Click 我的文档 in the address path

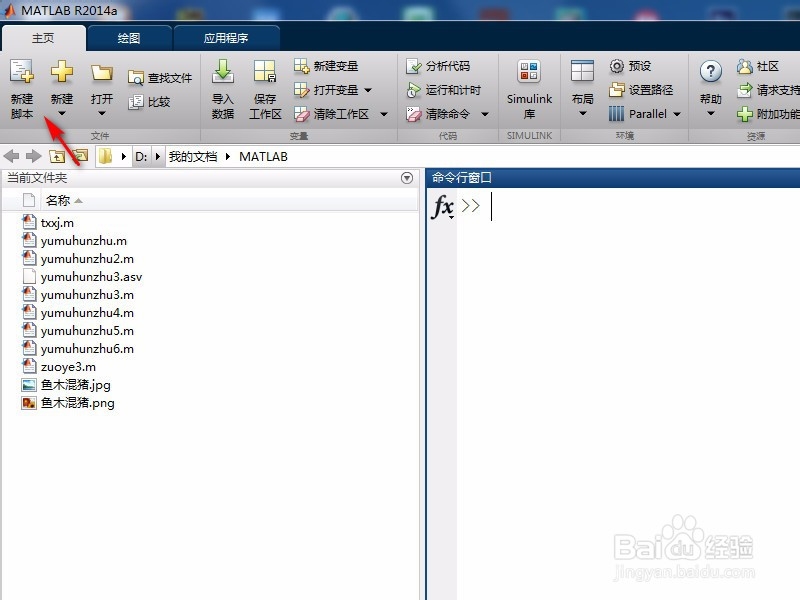(193, 157)
